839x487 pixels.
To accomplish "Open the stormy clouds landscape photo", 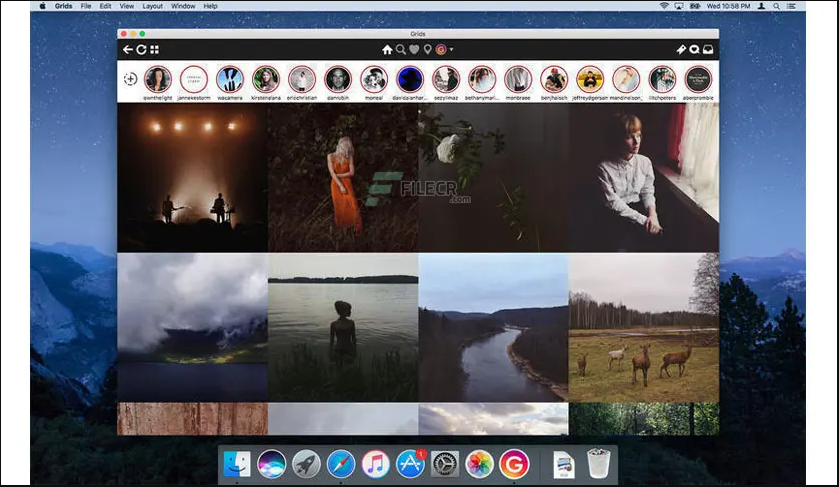I will pyautogui.click(x=193, y=328).
